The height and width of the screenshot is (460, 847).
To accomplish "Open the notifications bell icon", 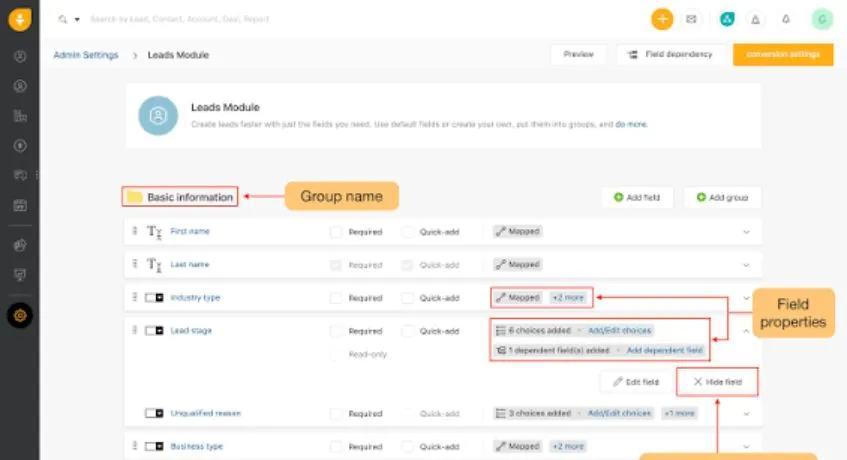I will click(786, 19).
